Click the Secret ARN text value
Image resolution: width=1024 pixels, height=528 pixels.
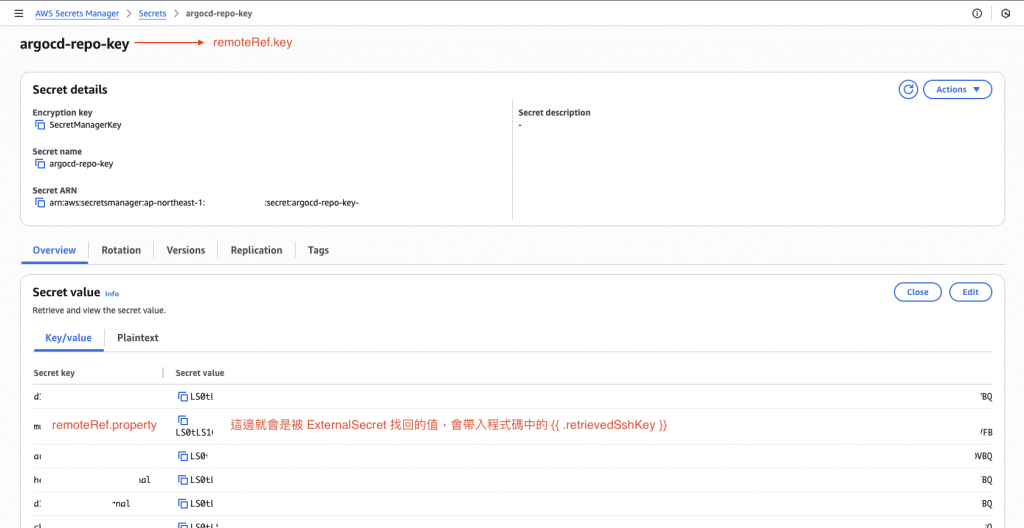204,203
